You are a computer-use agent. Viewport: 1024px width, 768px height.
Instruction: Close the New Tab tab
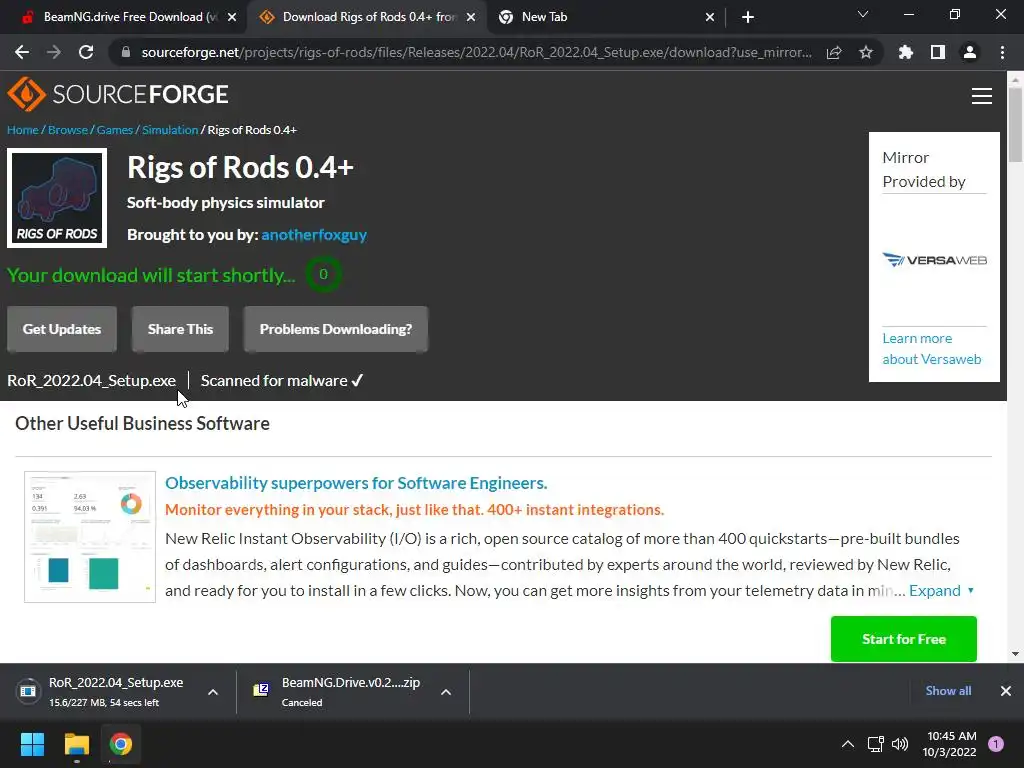click(710, 17)
